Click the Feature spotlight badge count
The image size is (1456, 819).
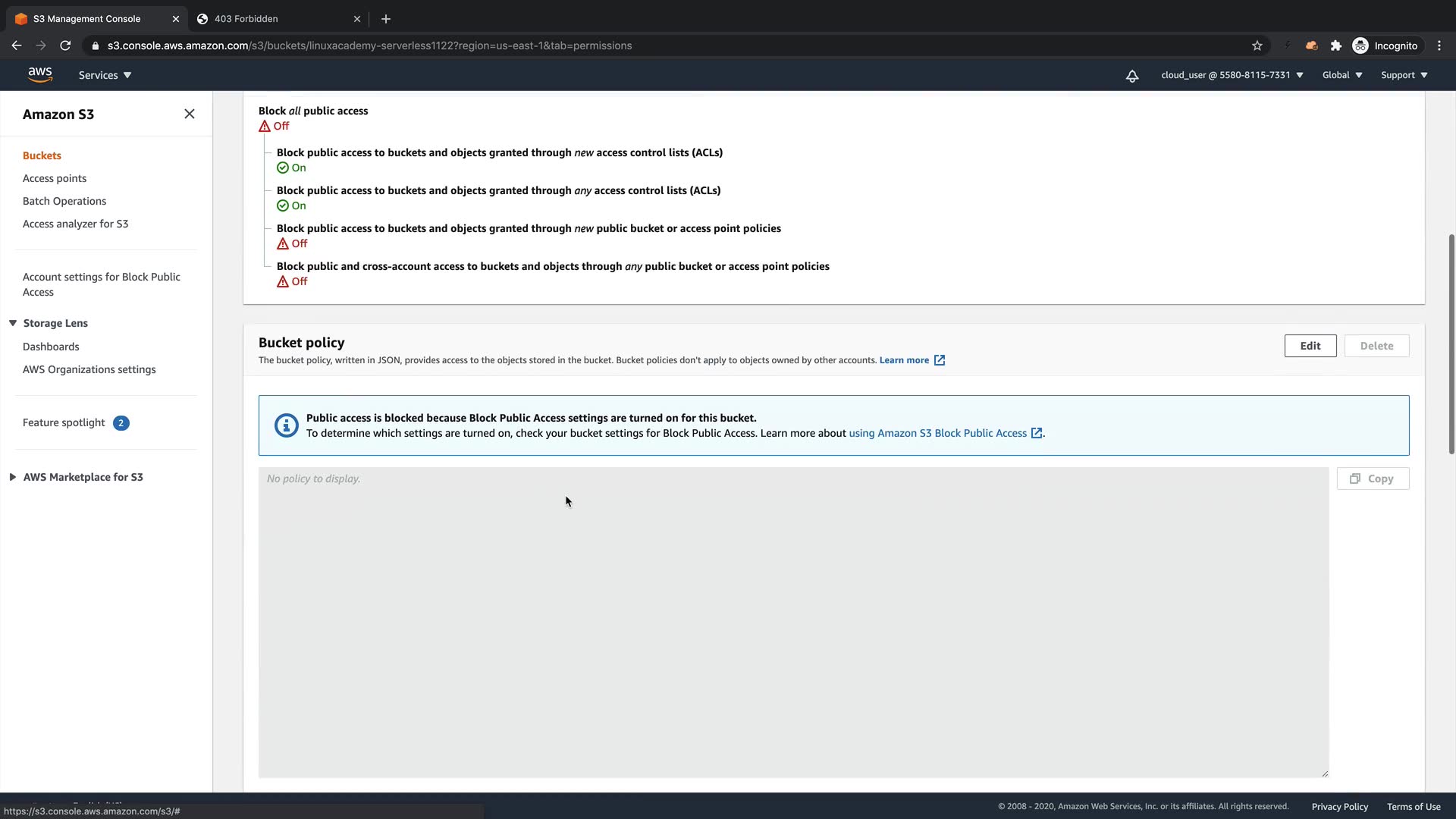121,423
